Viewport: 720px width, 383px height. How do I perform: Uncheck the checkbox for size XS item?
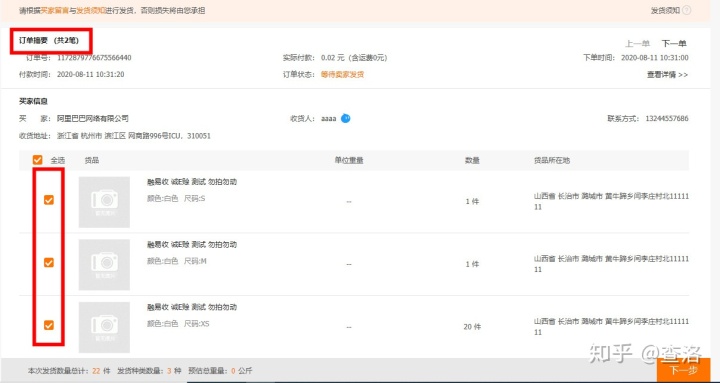pyautogui.click(x=49, y=325)
